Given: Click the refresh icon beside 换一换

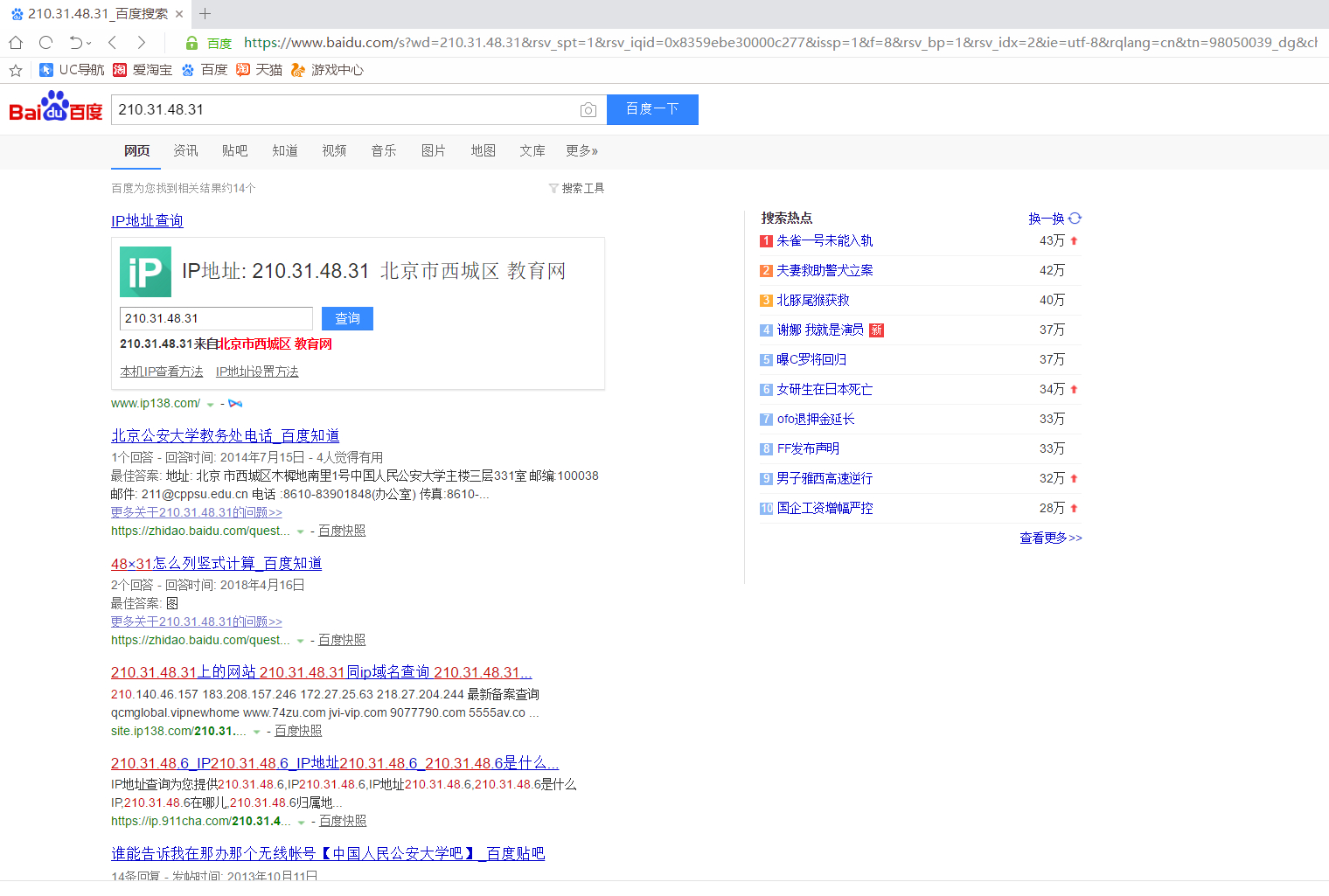Looking at the screenshot, I should [1075, 219].
